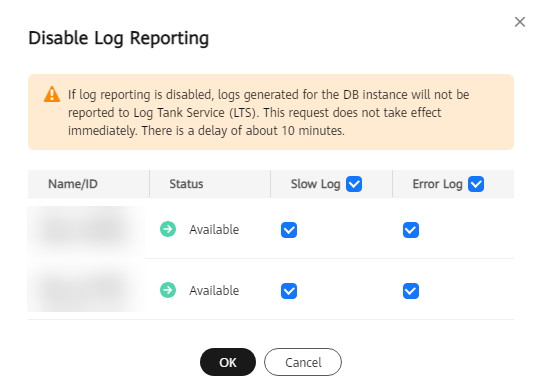Uncheck Slow Log for the second instance

(289, 291)
